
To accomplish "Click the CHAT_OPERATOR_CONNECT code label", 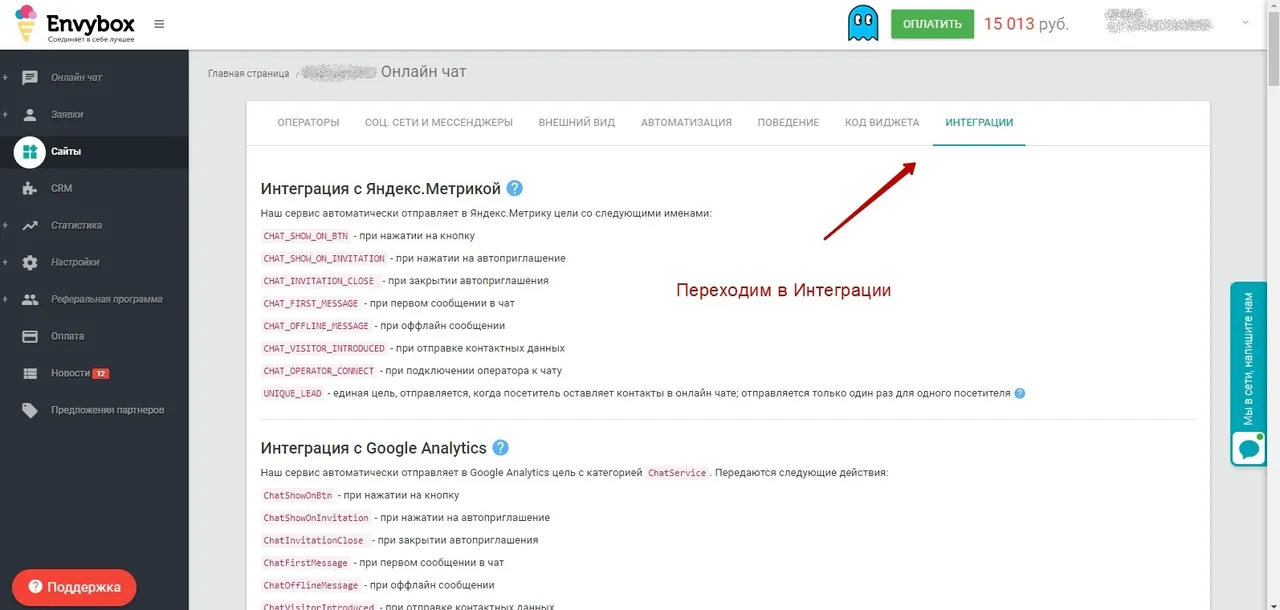I will point(319,371).
